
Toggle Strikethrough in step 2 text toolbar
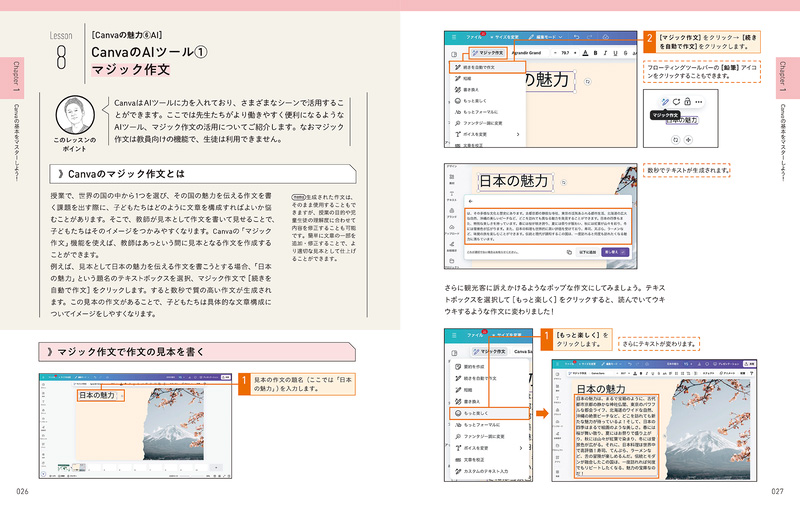click(626, 53)
